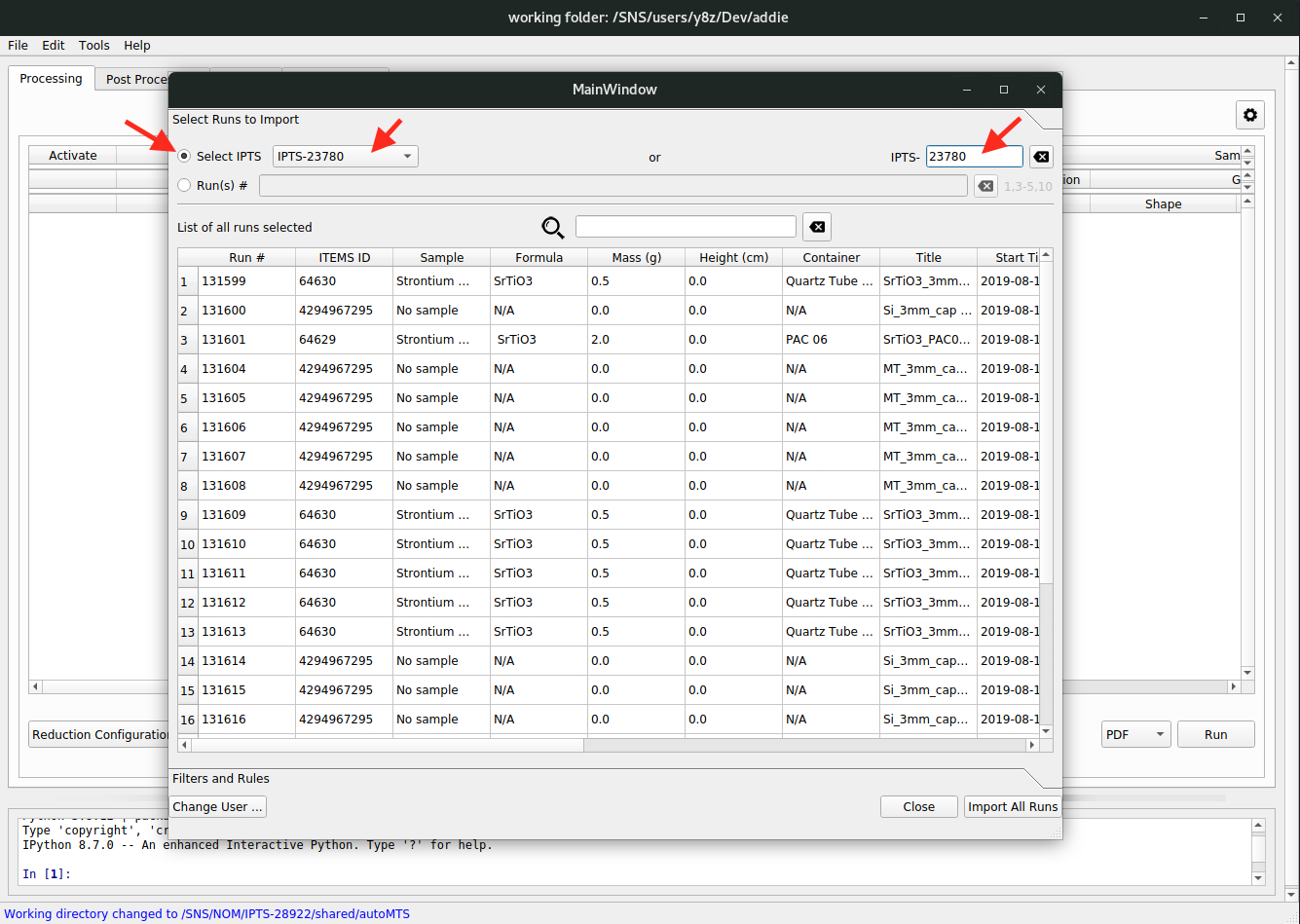
Task: Open the Edit menu
Action: 54,45
